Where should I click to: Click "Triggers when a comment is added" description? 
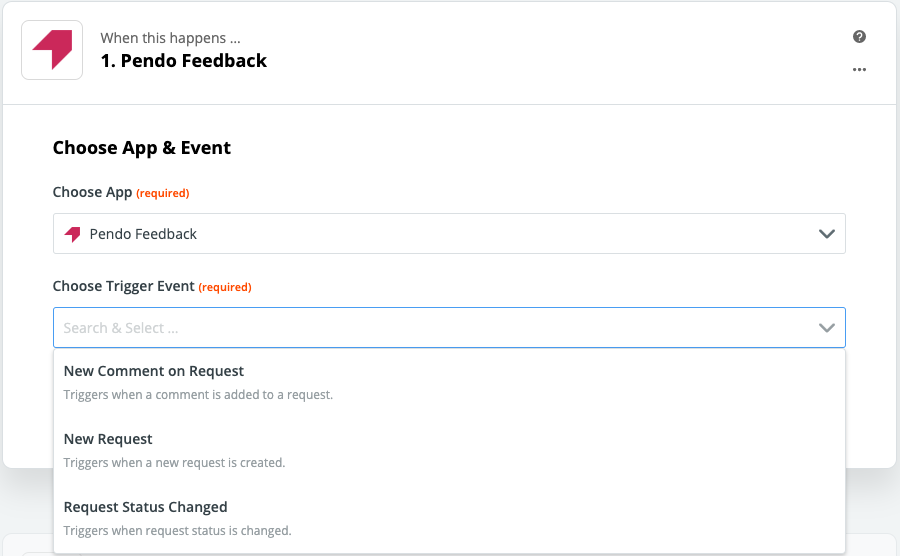pos(198,395)
